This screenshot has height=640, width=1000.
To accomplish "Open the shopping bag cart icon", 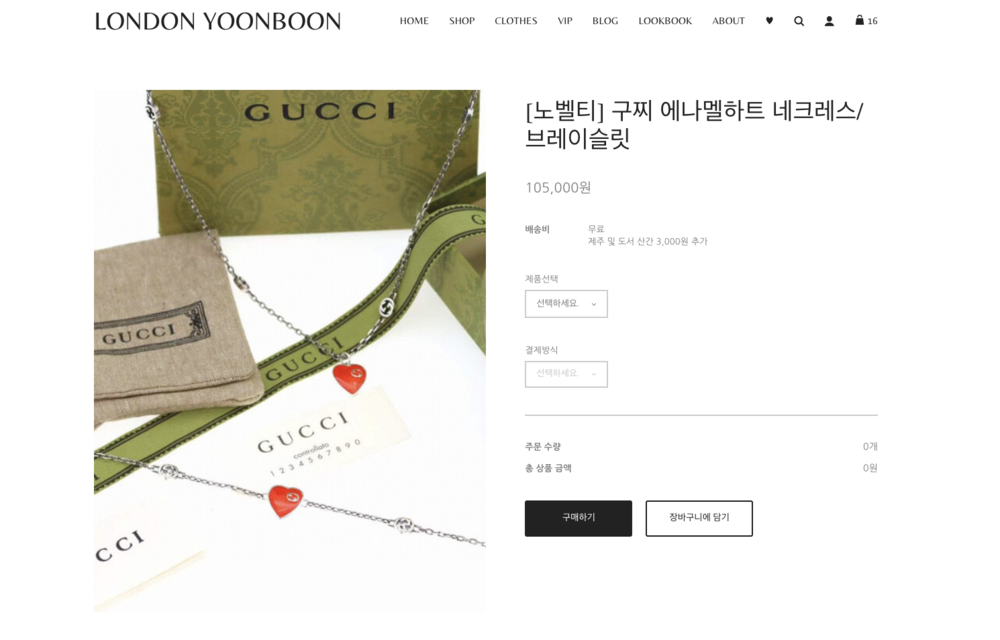I will pos(859,20).
